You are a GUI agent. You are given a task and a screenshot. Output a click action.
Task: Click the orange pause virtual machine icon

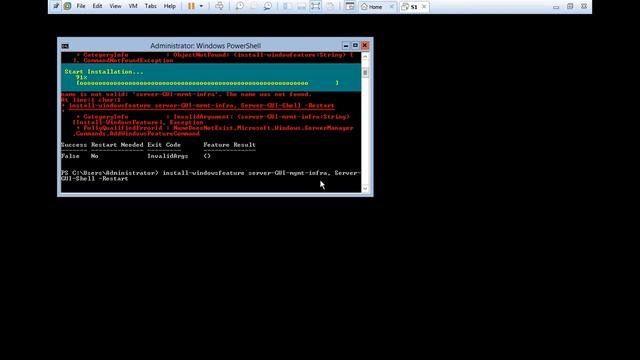(191, 6)
